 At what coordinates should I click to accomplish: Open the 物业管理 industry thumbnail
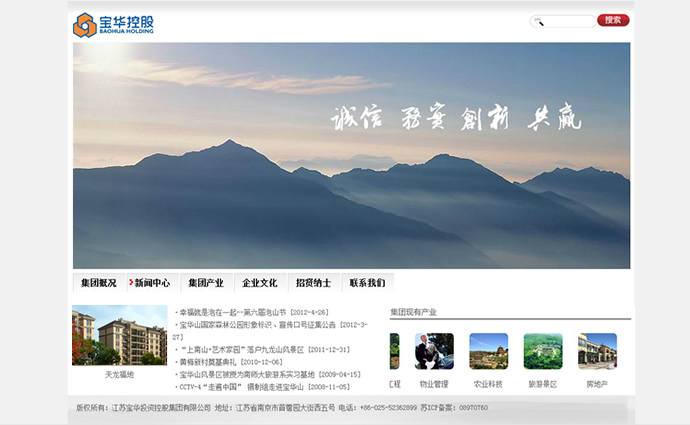point(434,351)
